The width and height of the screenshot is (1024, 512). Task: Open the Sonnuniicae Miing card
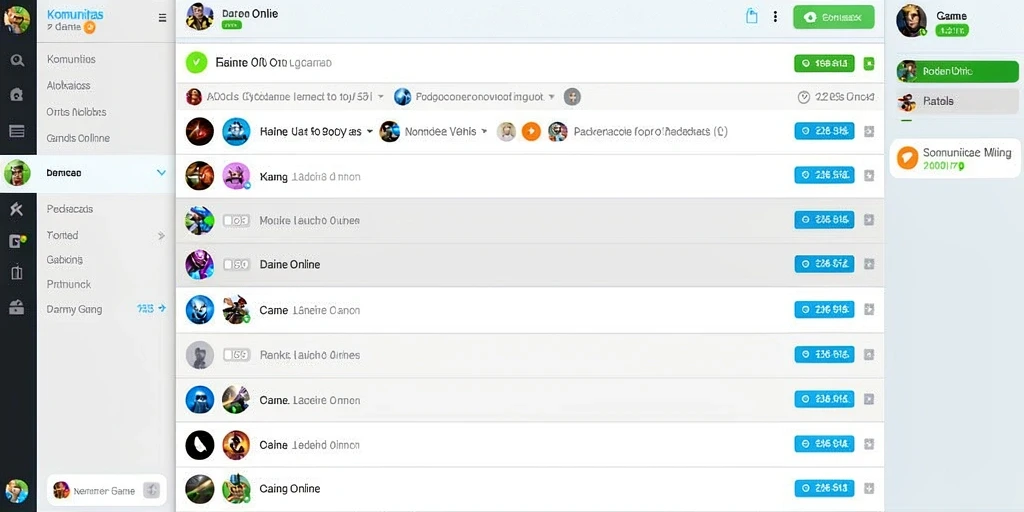pyautogui.click(x=955, y=158)
